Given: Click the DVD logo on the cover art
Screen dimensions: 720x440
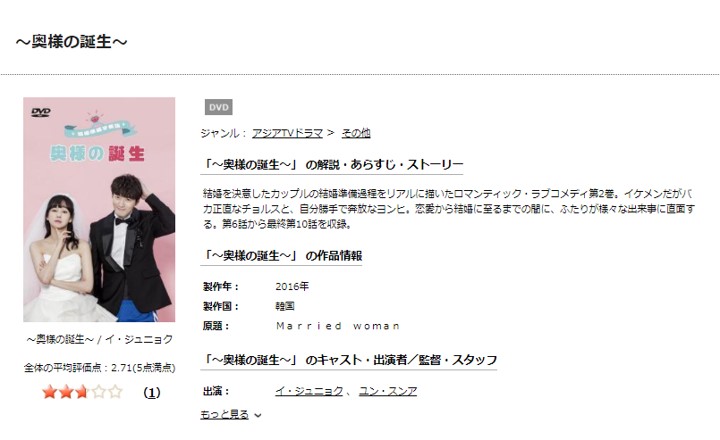Looking at the screenshot, I should click(41, 112).
